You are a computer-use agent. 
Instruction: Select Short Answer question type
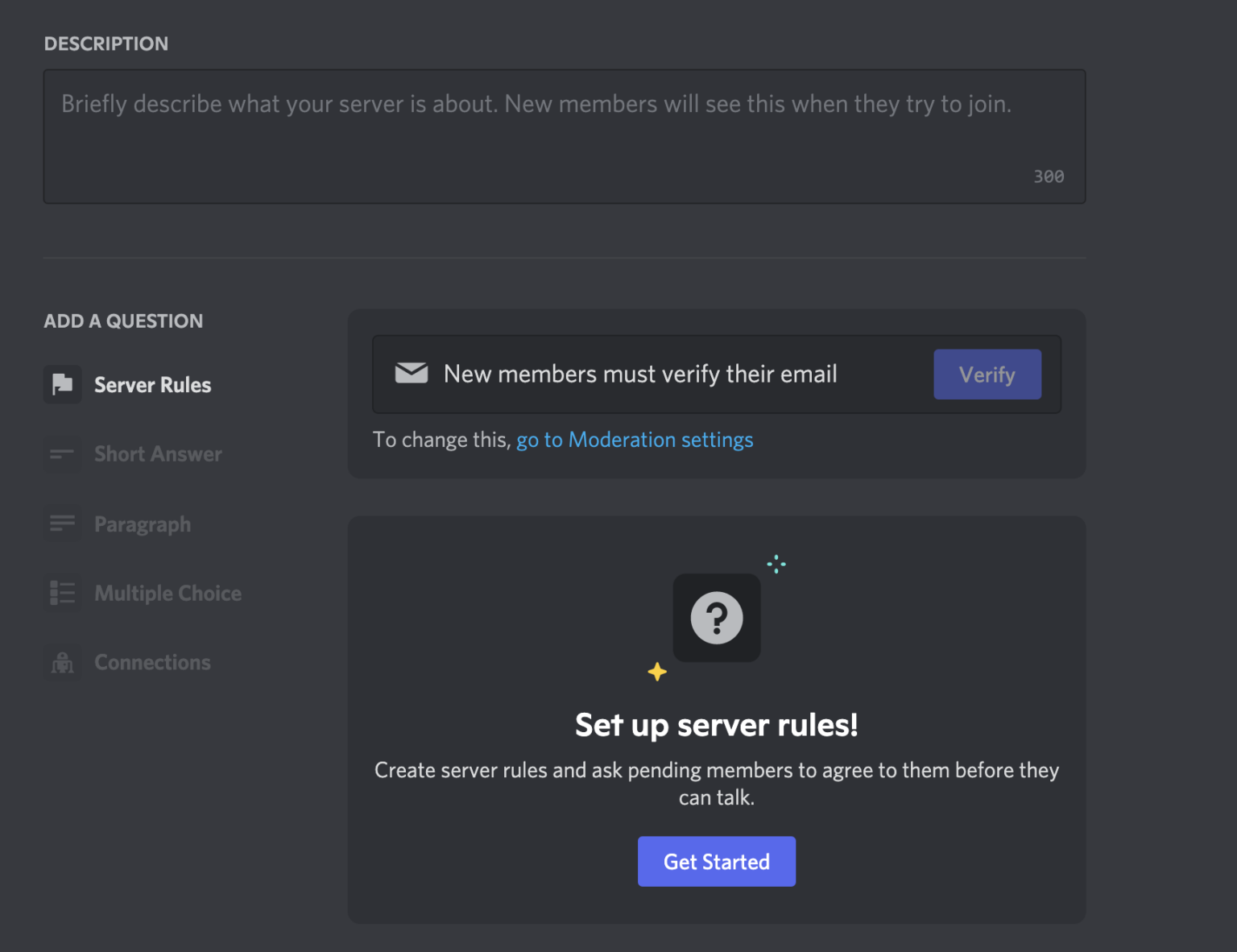(x=158, y=453)
